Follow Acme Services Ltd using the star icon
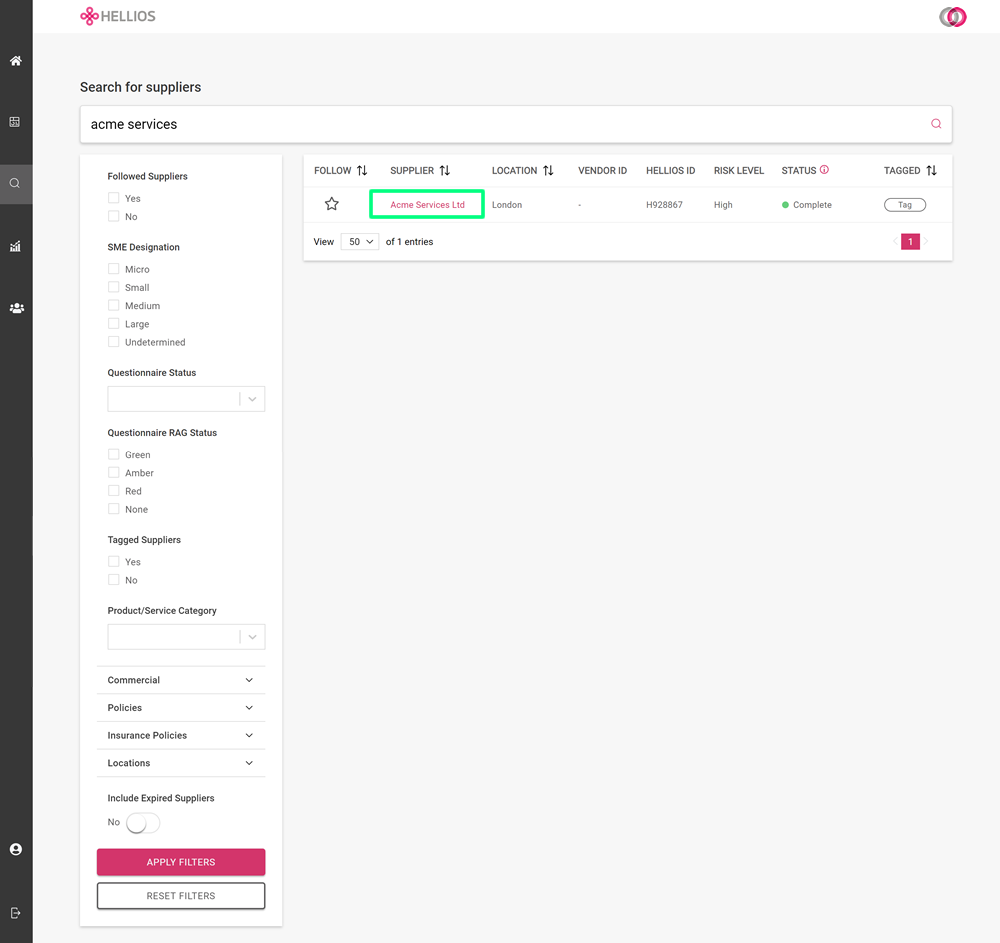This screenshot has width=1000, height=943. pyautogui.click(x=331, y=204)
